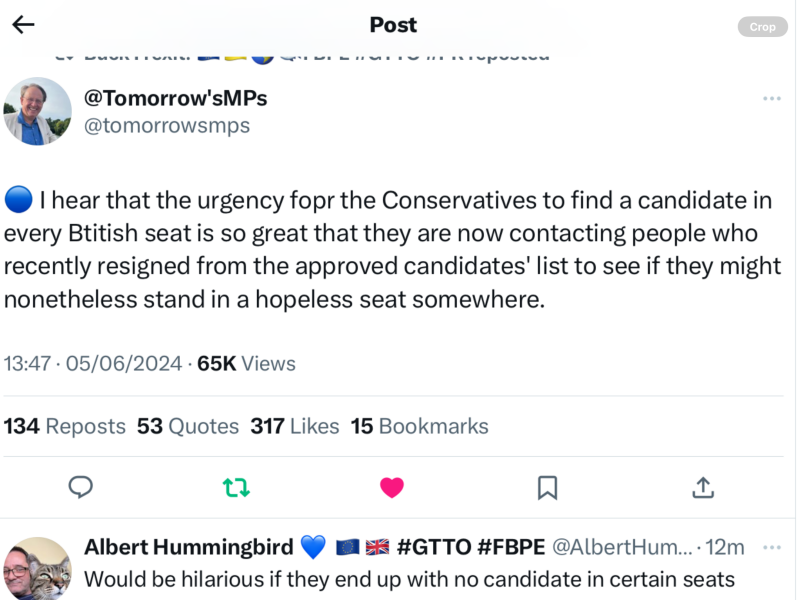
Task: Click the back arrow icon
Action: [23, 26]
